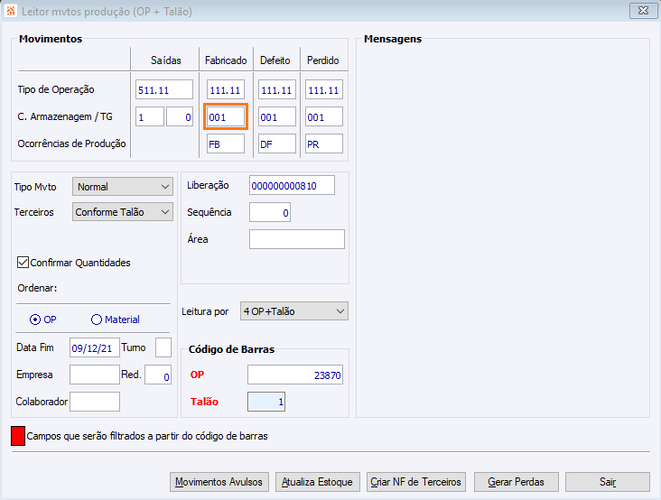Click the Fabricado C. Armazenagem field 001
This screenshot has height=500, width=661.
[x=226, y=117]
